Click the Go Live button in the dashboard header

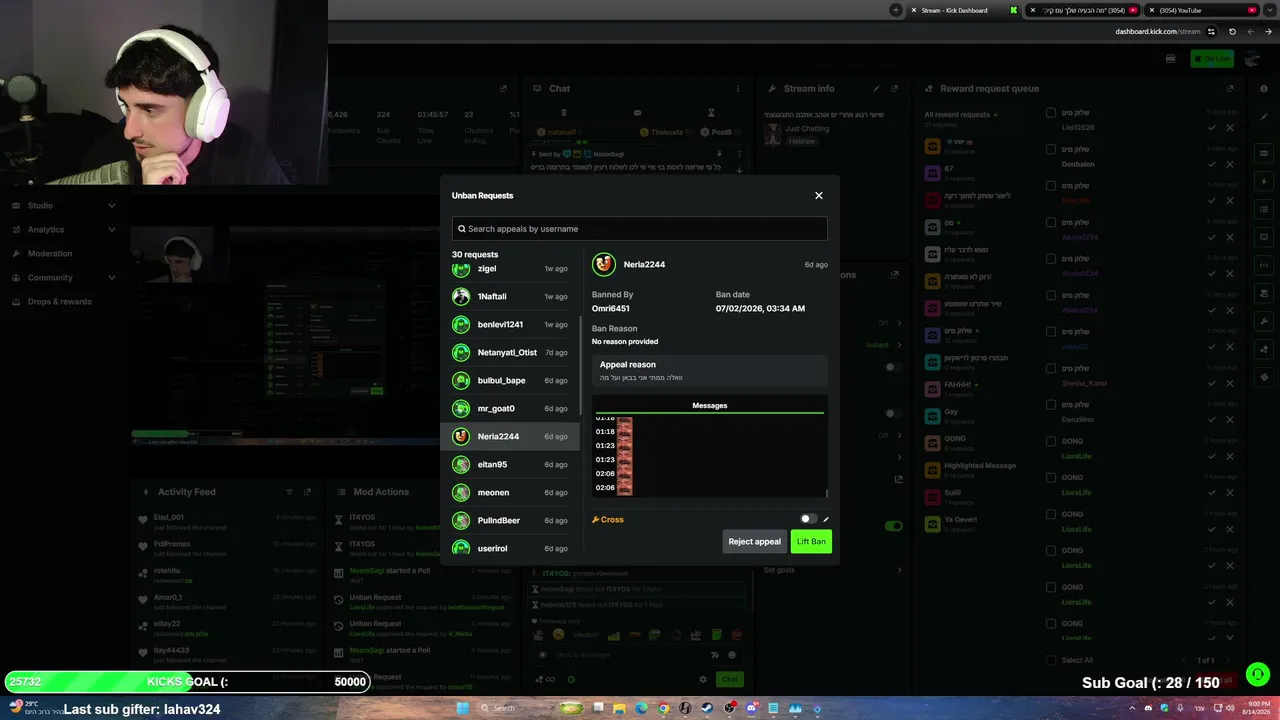pyautogui.click(x=1212, y=59)
